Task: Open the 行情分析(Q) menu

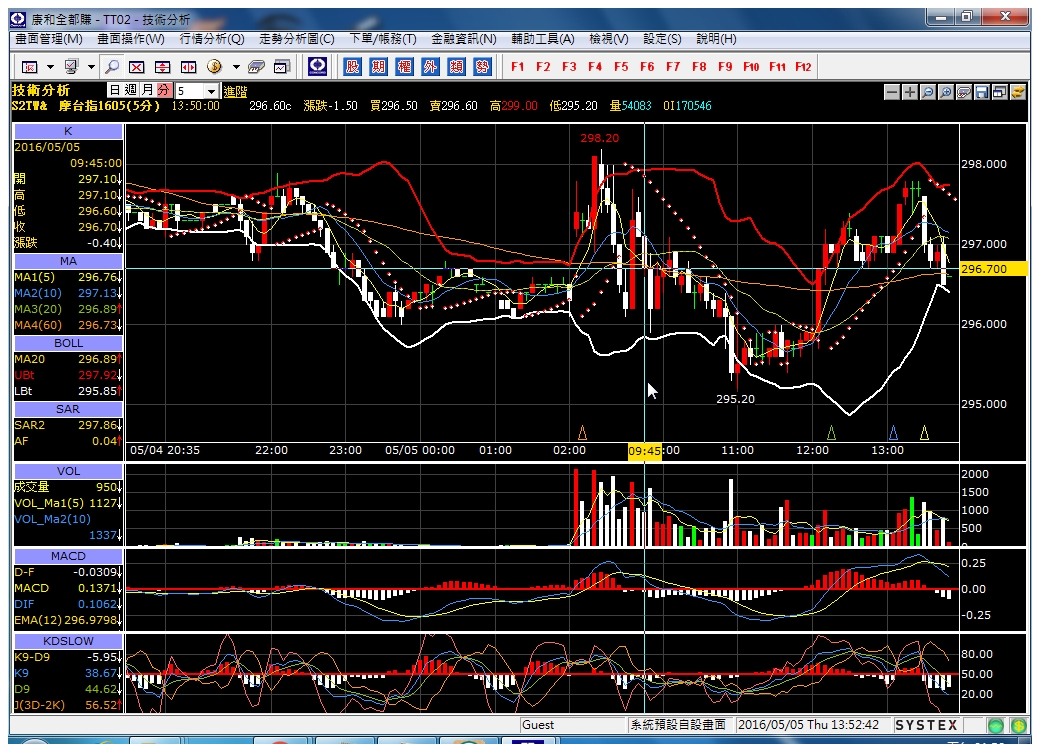Action: click(212, 39)
